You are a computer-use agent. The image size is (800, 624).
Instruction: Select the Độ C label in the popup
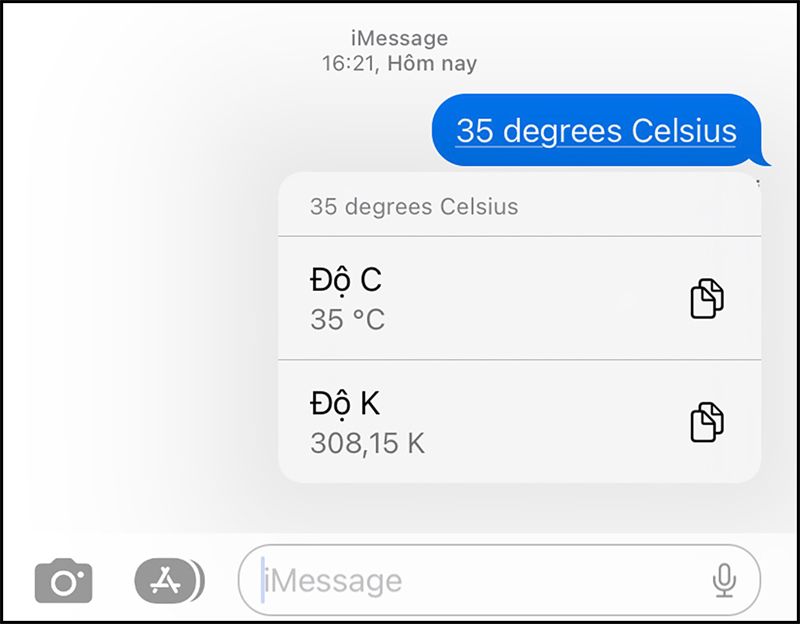pos(346,280)
